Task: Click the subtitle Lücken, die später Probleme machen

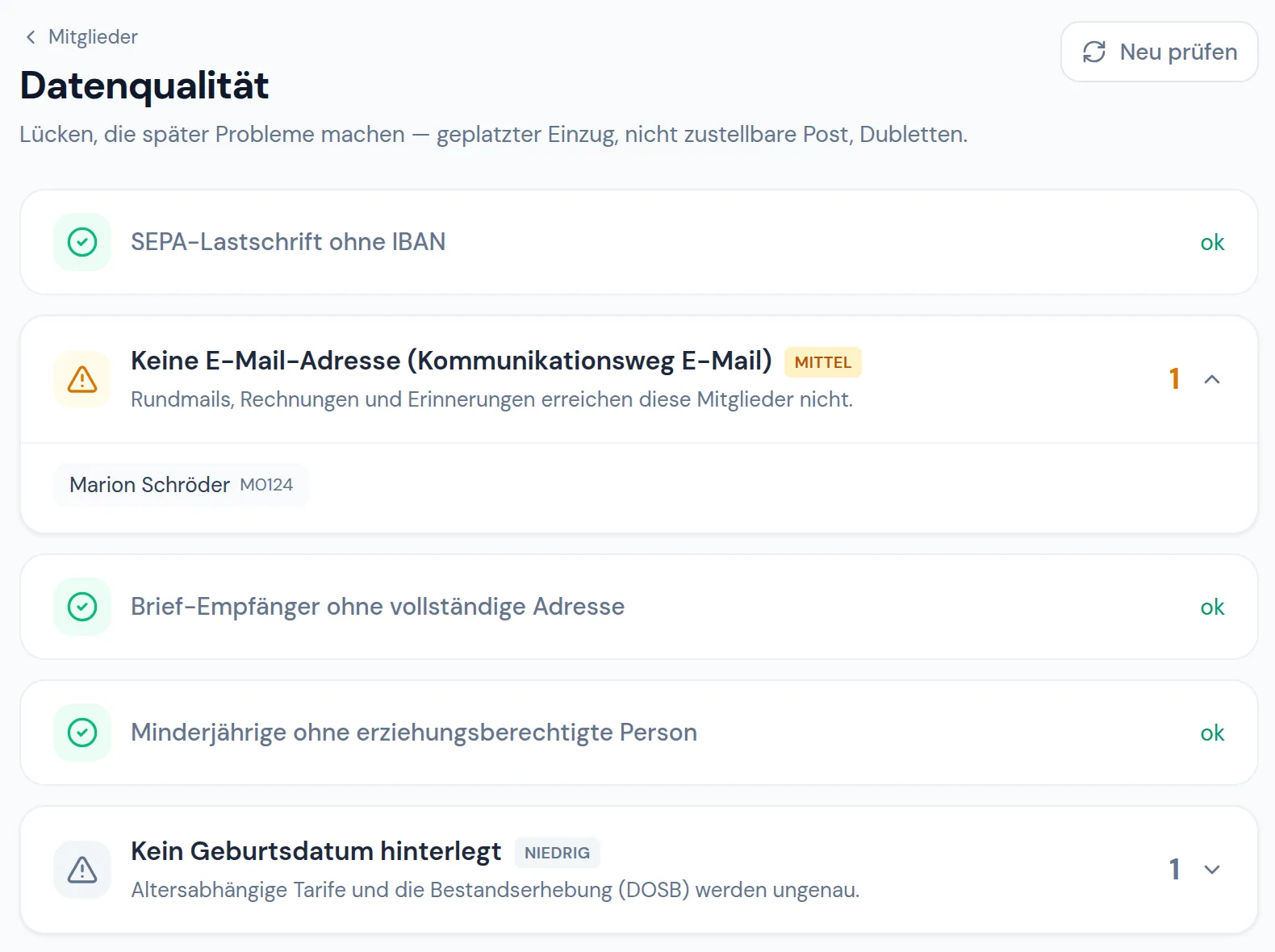Action: coord(212,134)
